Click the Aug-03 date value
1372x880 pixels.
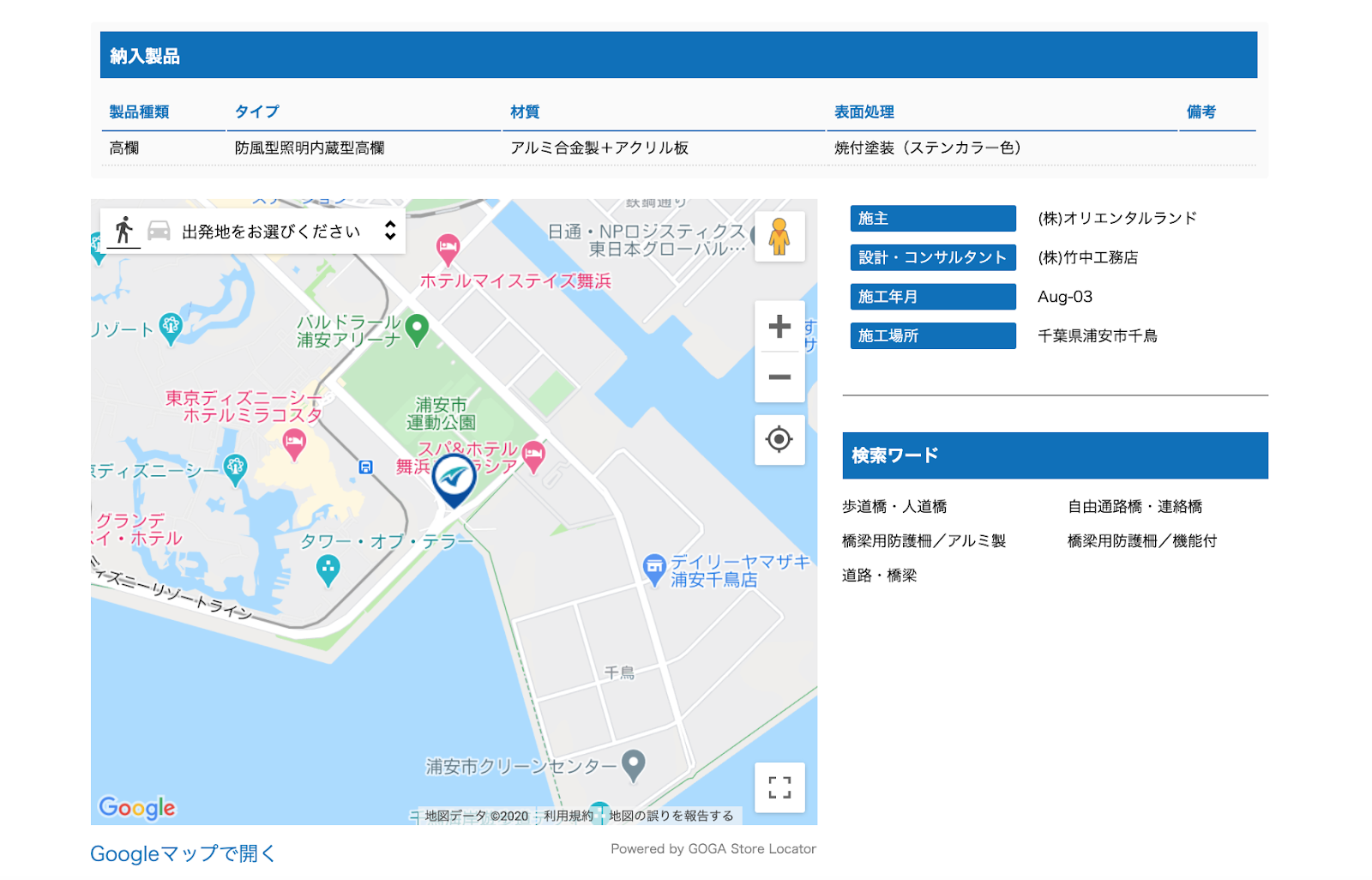pyautogui.click(x=1065, y=297)
